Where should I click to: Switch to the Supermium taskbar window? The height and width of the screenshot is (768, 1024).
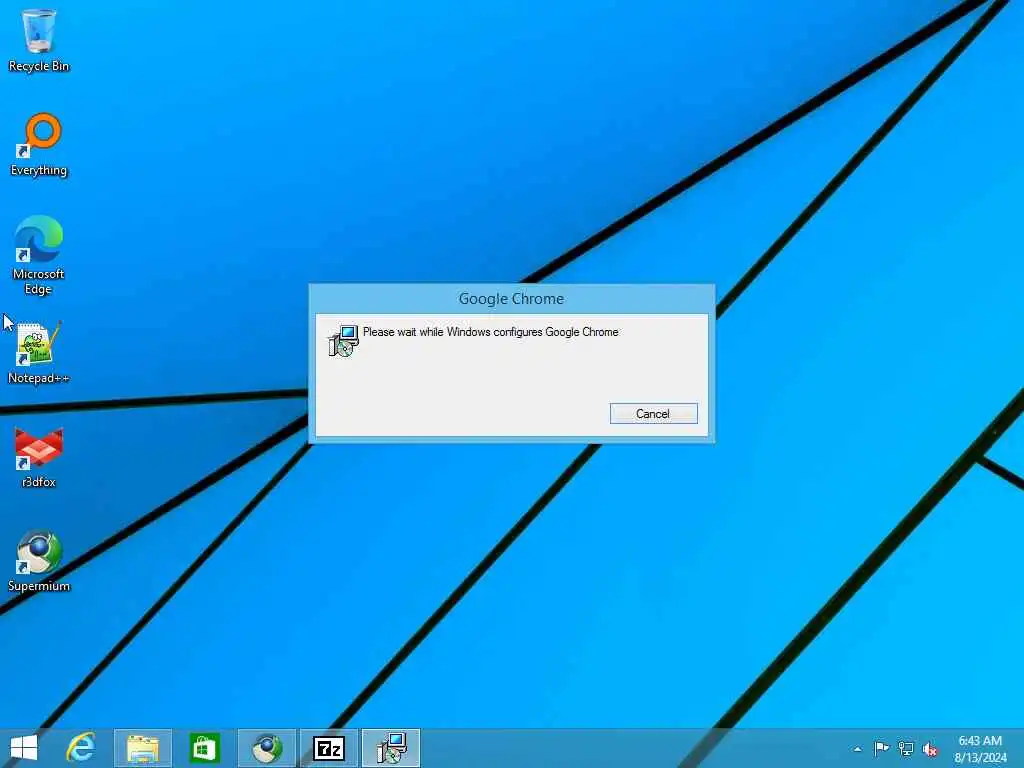(x=267, y=748)
